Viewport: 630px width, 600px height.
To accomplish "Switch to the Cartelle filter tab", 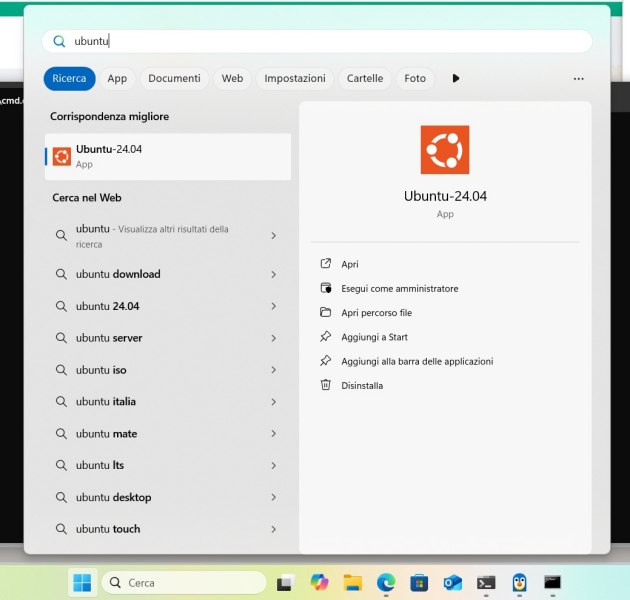I will click(x=365, y=78).
